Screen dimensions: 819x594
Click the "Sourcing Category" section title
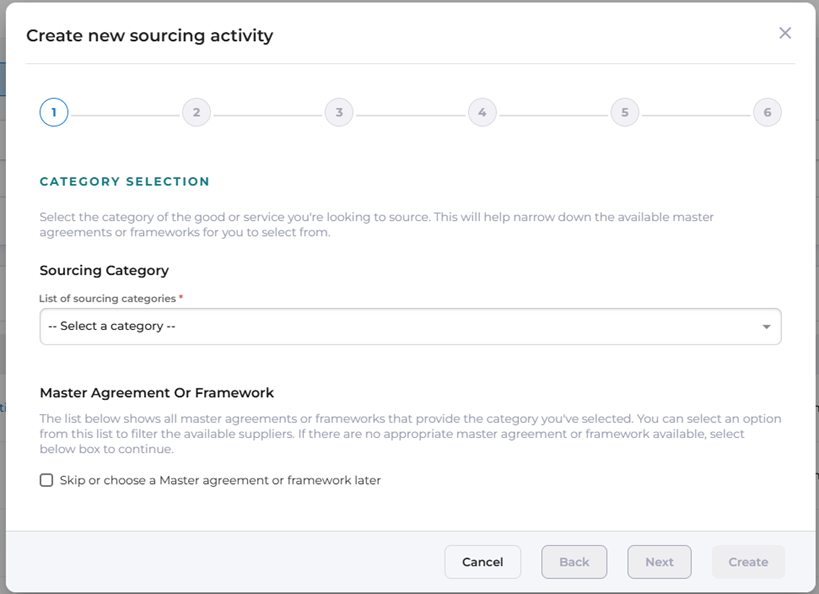click(x=104, y=270)
